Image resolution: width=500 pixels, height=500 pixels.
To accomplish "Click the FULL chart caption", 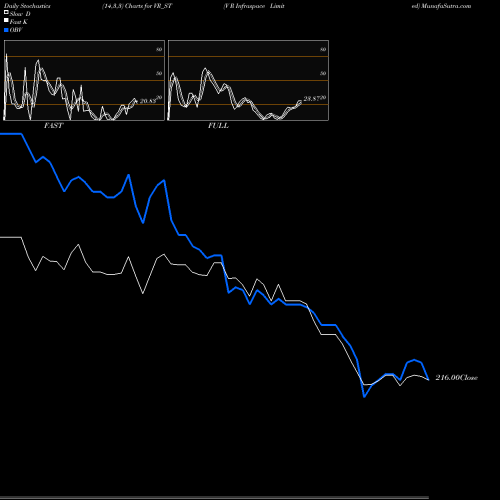I will [218, 126].
